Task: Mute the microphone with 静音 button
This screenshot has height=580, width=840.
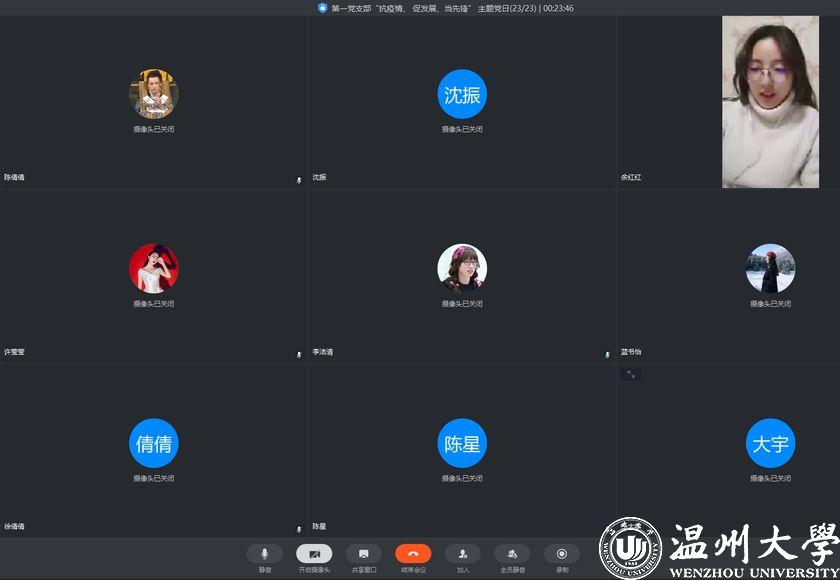Action: point(265,554)
